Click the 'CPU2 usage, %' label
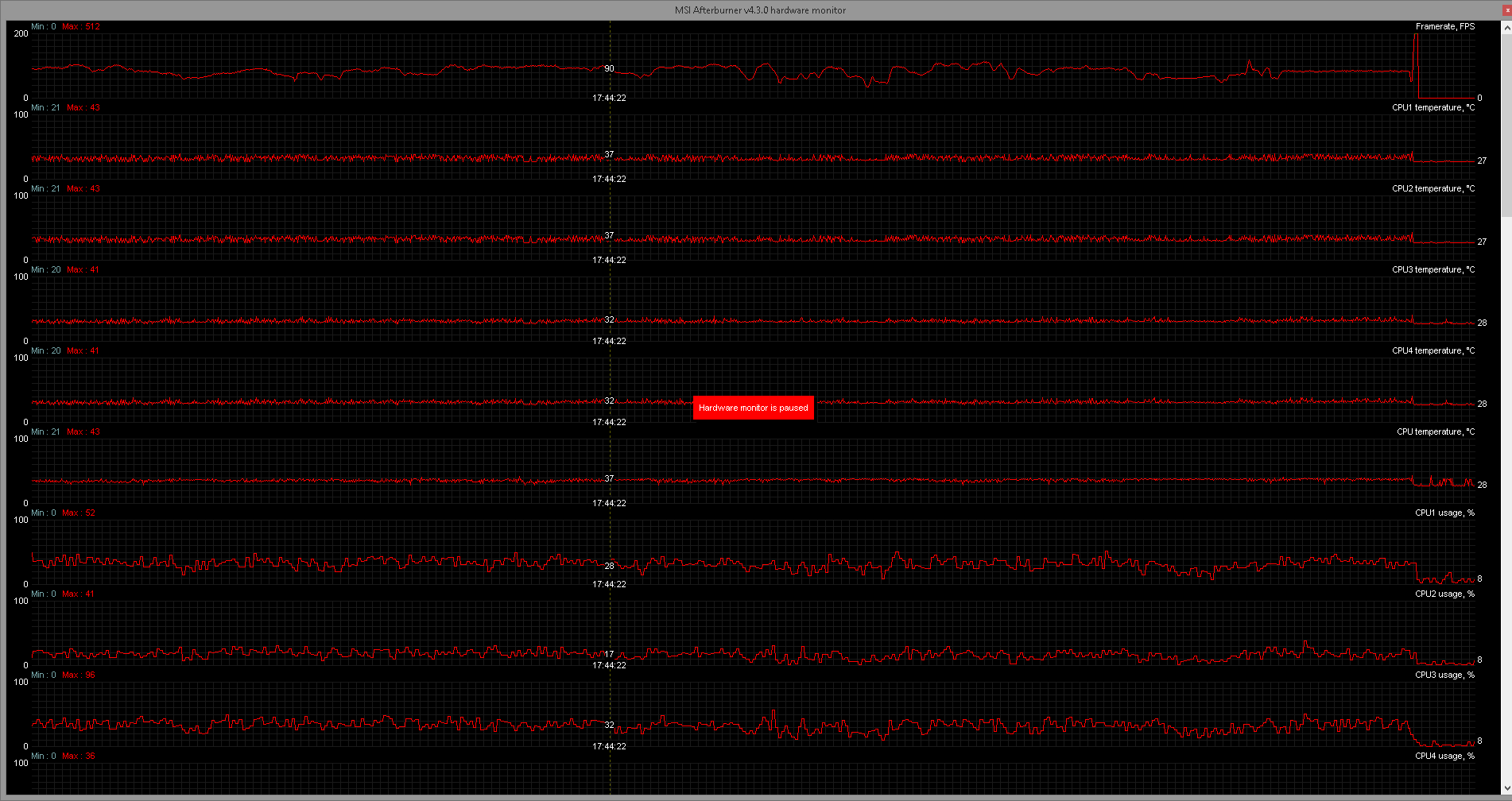Viewport: 1512px width, 801px height. coord(1444,594)
